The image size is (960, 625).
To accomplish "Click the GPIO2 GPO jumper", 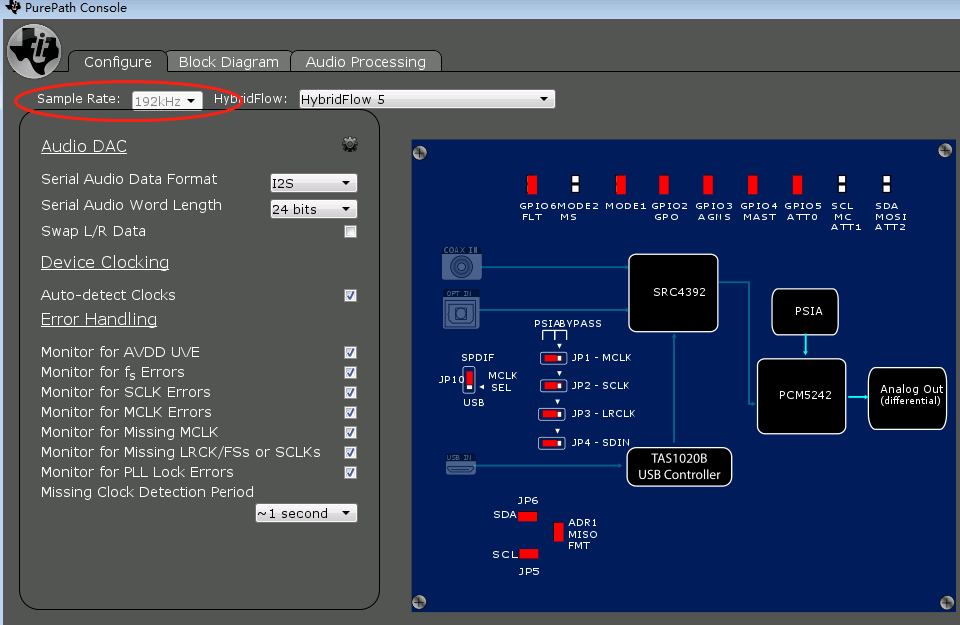I will tap(664, 184).
